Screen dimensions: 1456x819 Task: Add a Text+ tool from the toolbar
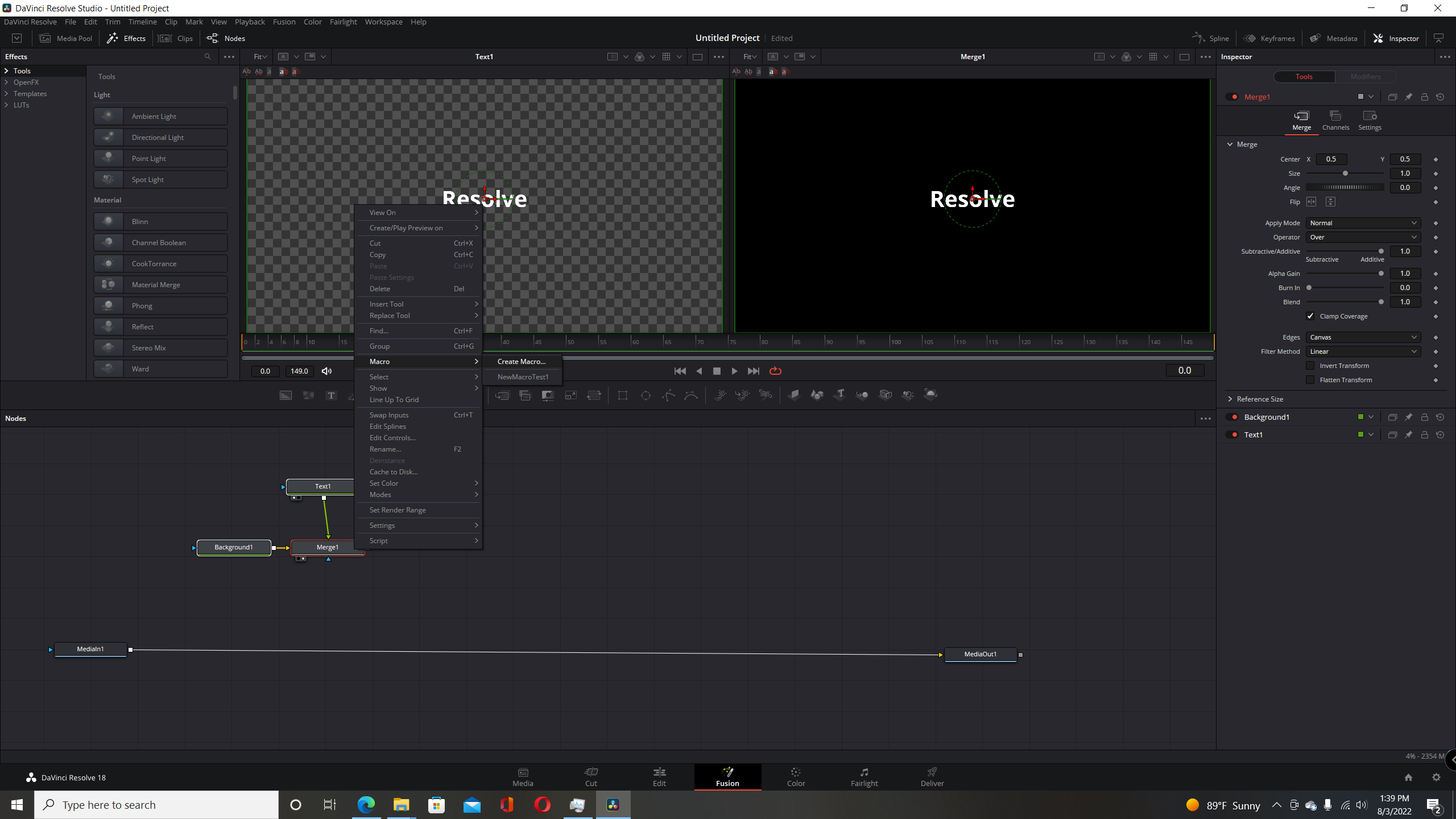[331, 395]
